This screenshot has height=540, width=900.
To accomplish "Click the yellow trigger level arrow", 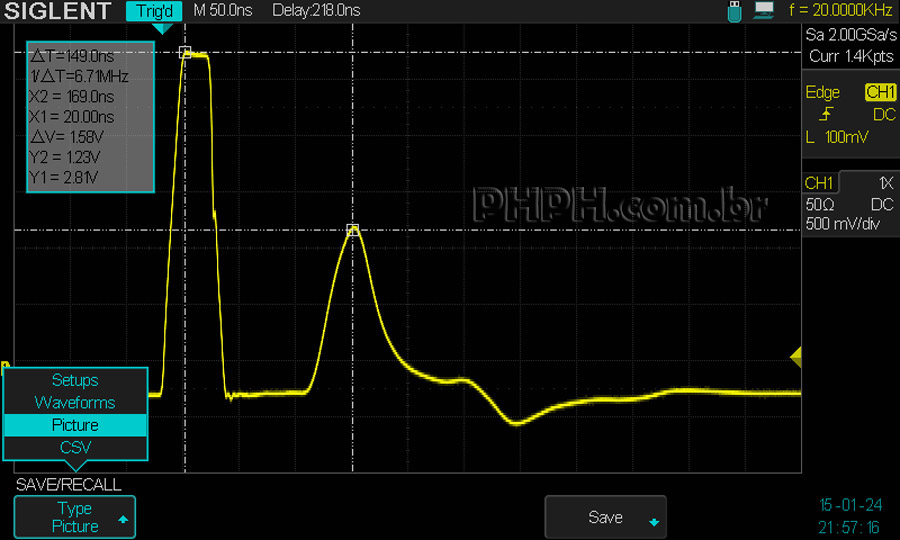I will pyautogui.click(x=796, y=356).
